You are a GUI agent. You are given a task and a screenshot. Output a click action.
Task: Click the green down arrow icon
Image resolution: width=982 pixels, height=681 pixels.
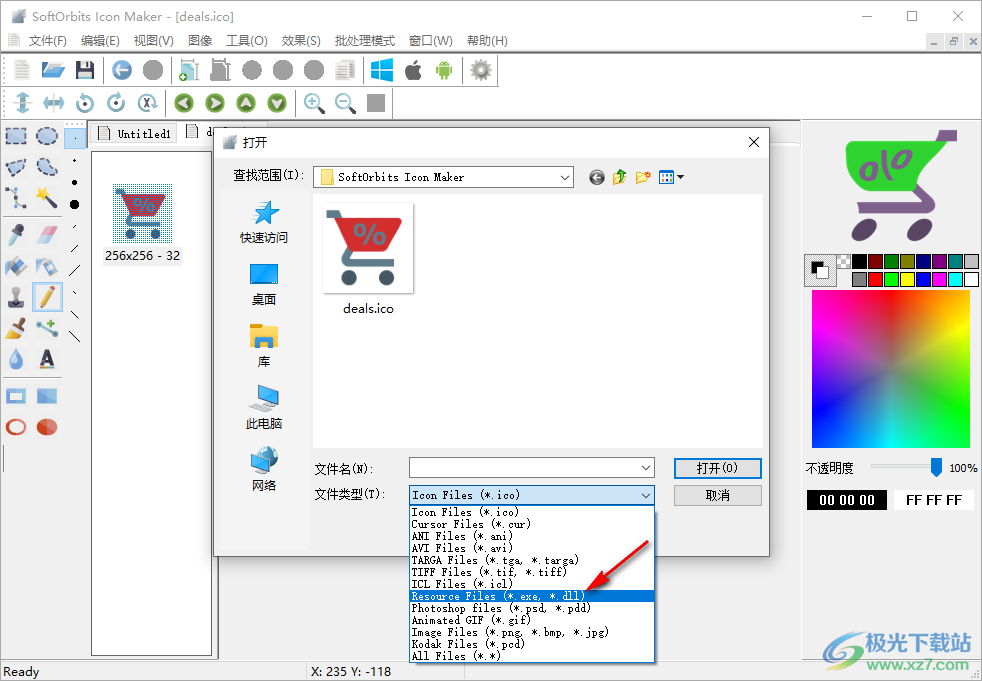[x=277, y=102]
